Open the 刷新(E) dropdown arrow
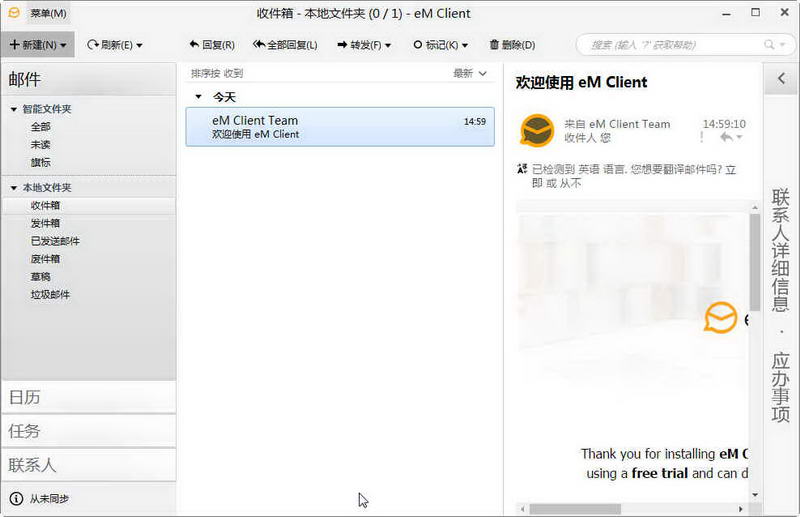This screenshot has height=517, width=800. [x=139, y=45]
